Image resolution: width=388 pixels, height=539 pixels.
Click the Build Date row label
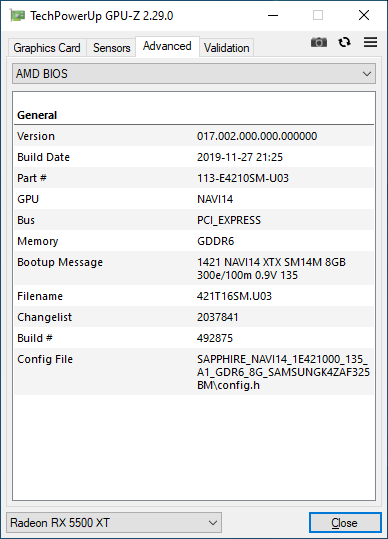(43, 157)
